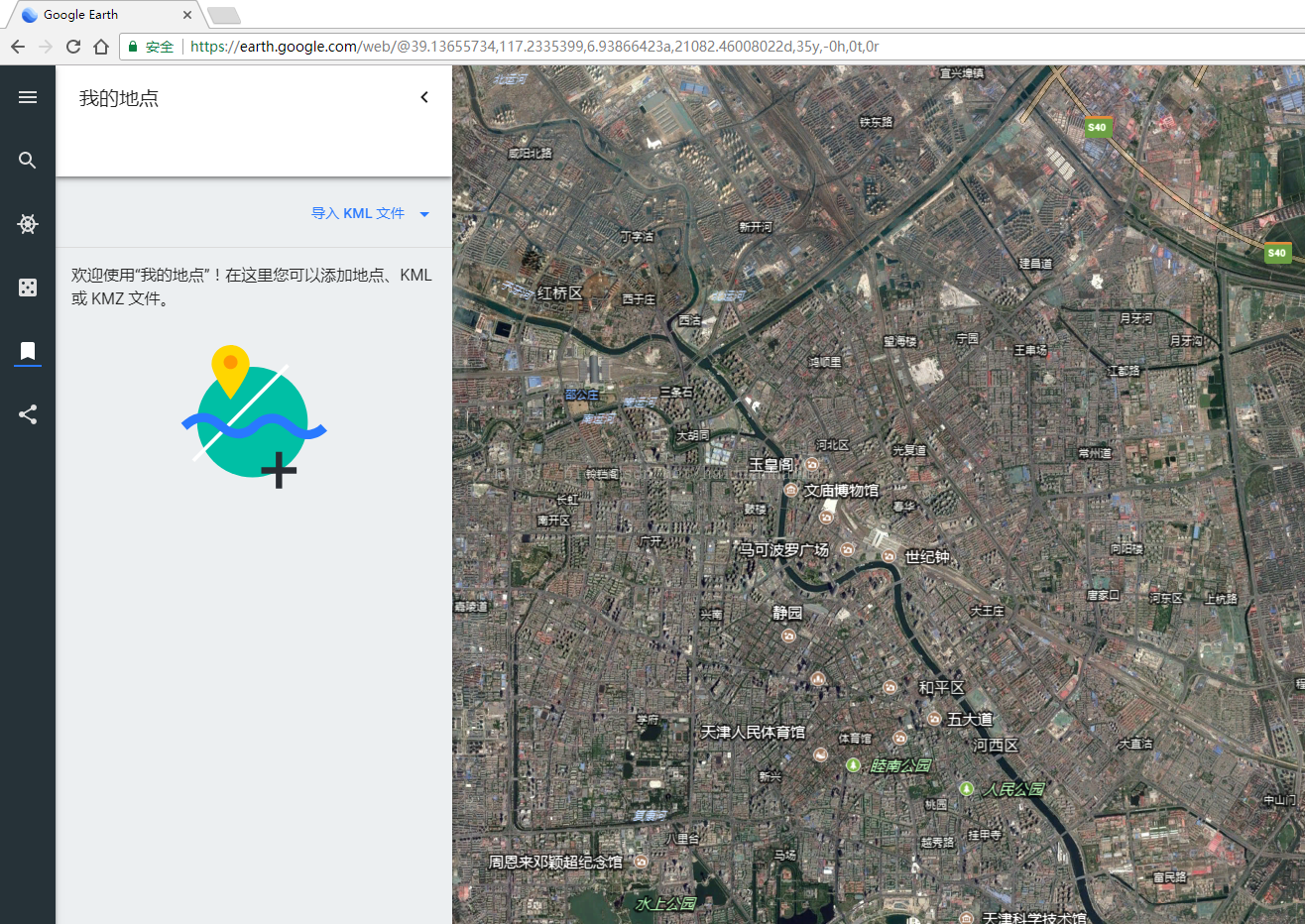Click the 水上公园 park label
This screenshot has width=1305, height=924.
coord(666,903)
